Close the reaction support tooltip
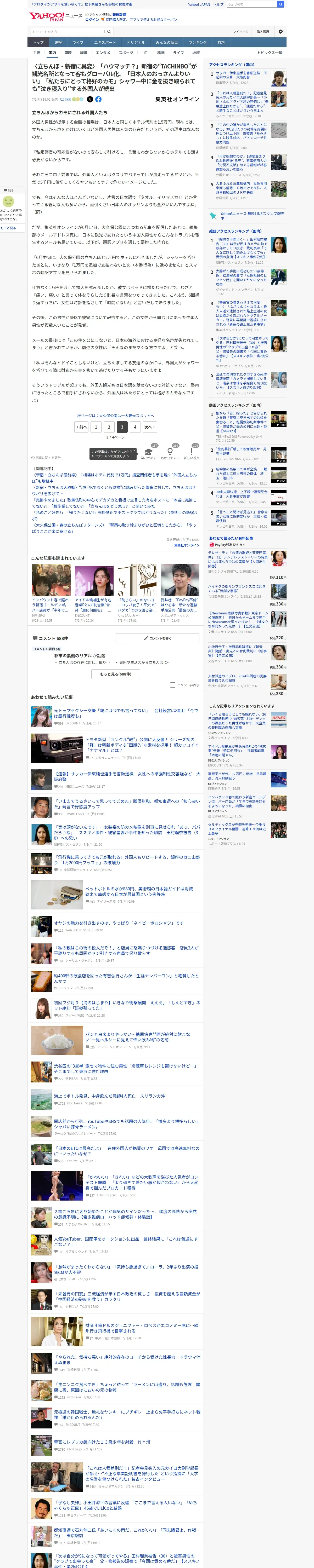The image size is (314, 1568). [x=135, y=451]
